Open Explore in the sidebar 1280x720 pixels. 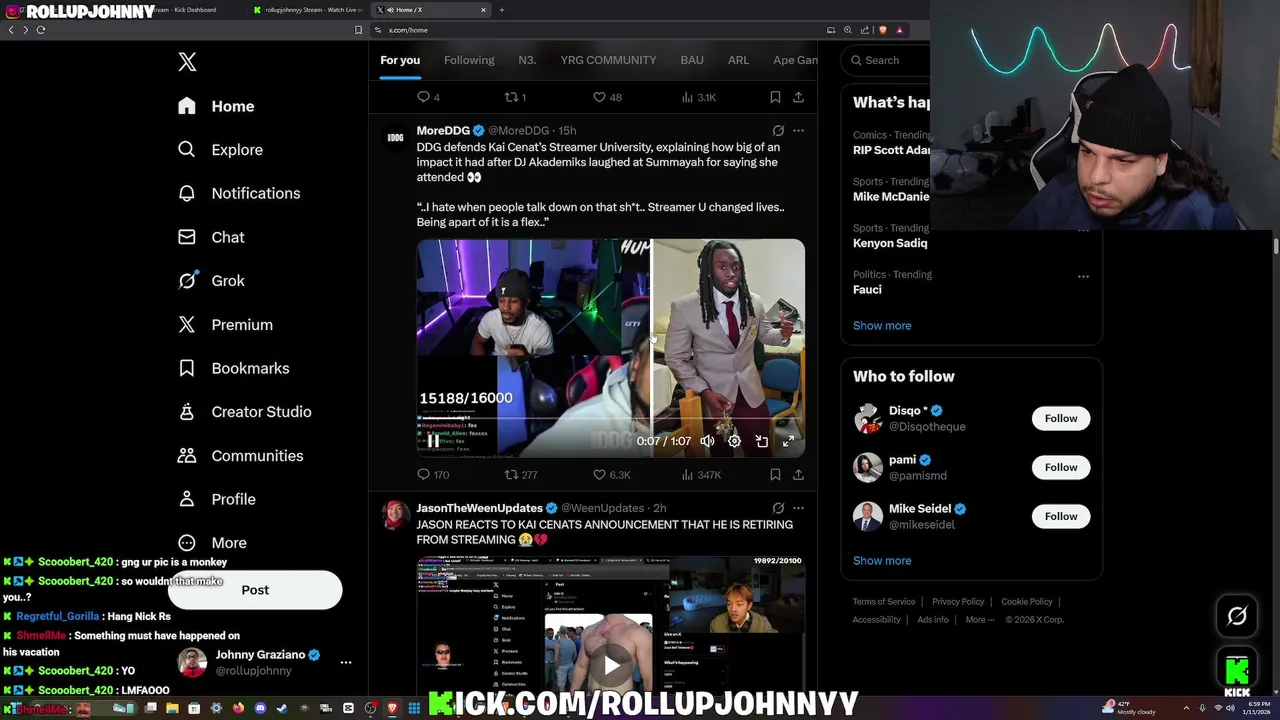[221, 150]
